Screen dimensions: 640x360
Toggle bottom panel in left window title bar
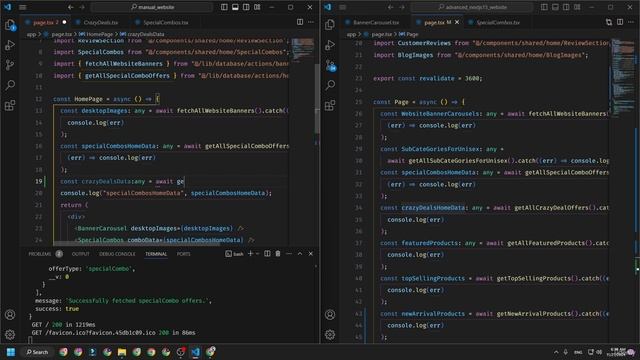pyautogui.click(x=235, y=7)
